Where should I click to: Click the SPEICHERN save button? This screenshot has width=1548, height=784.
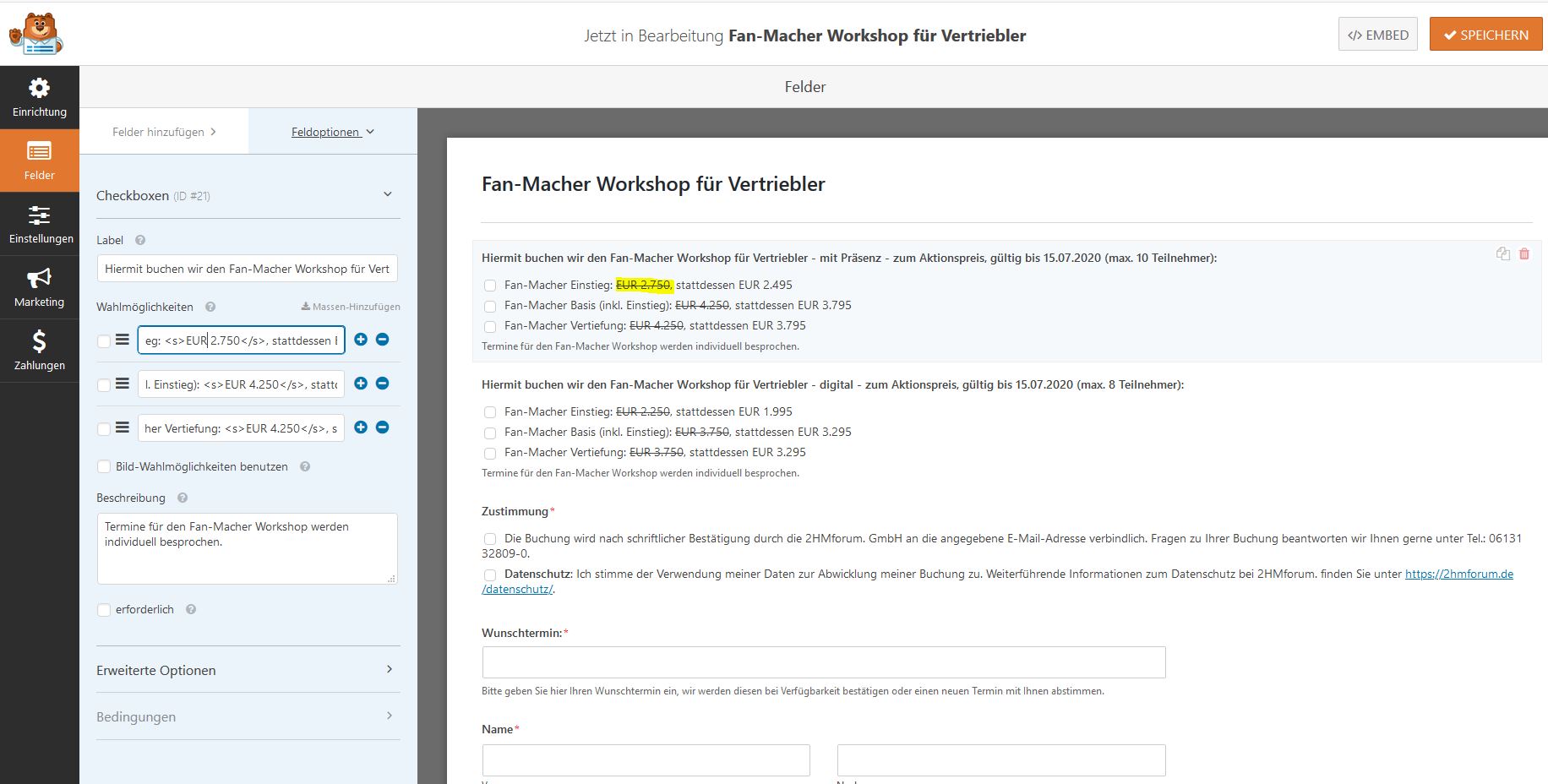click(x=1485, y=35)
